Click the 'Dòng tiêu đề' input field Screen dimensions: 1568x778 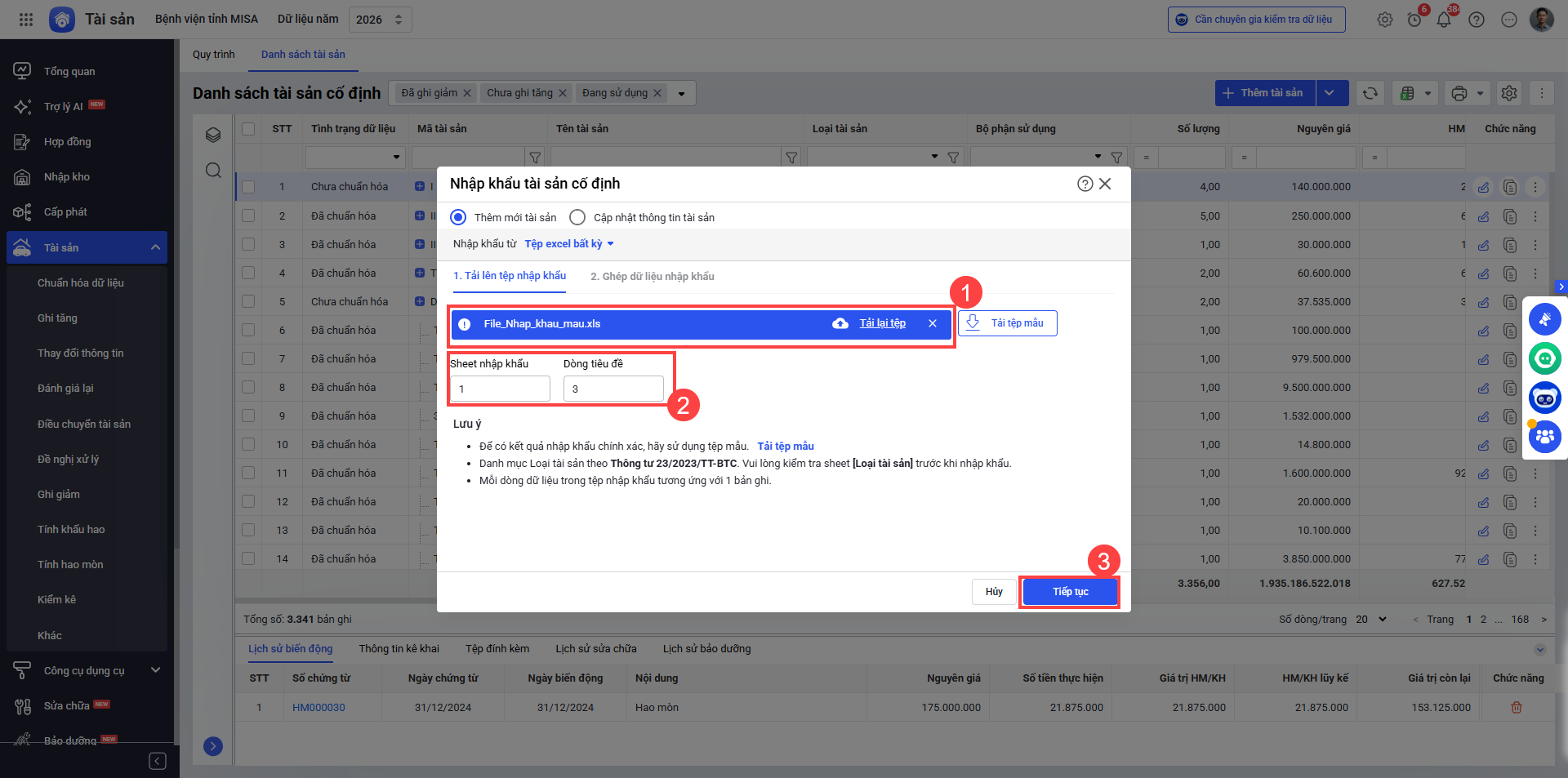613,389
